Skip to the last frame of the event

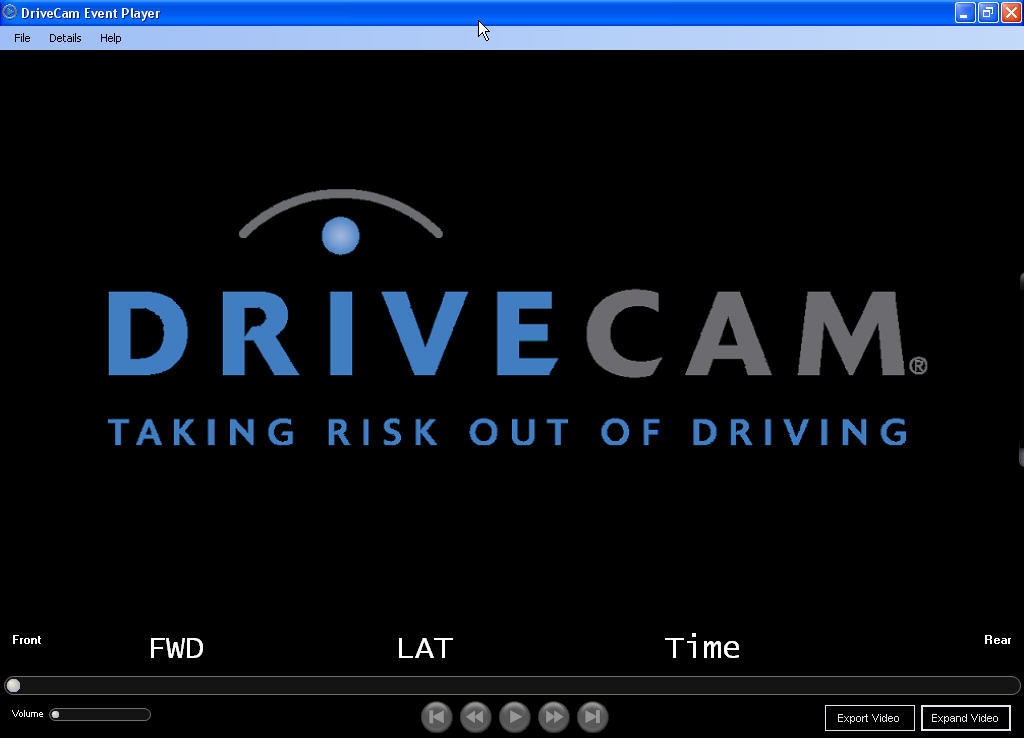592,717
